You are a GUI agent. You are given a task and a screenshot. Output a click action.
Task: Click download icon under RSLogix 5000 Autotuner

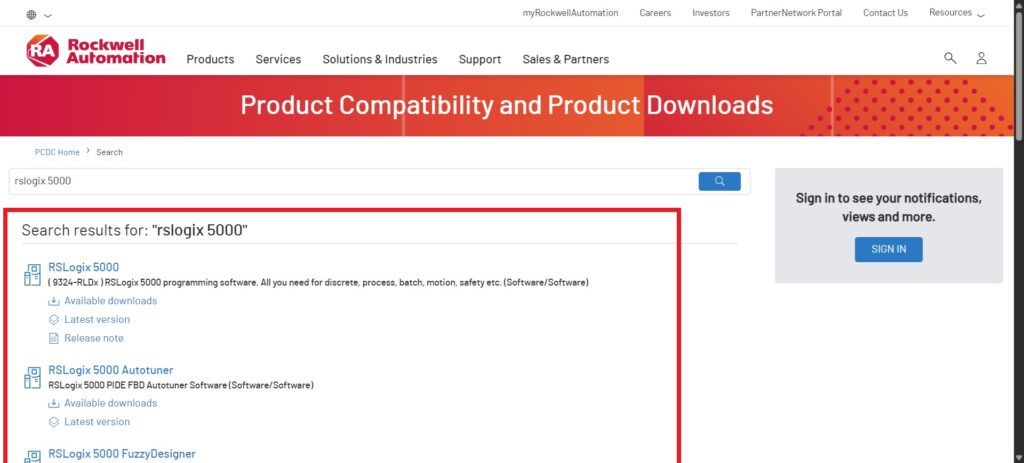pyautogui.click(x=54, y=403)
